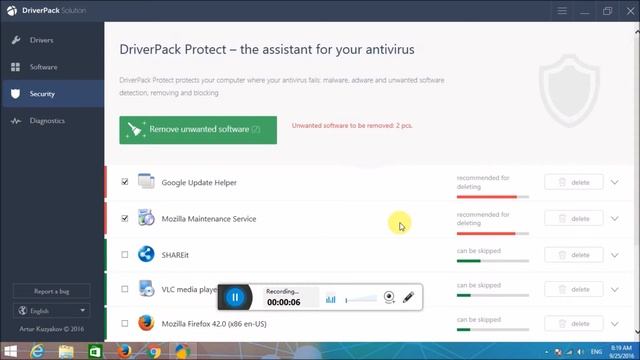Open Firefox from taskbar
Image resolution: width=640 pixels, height=360 pixels.
coord(124,351)
